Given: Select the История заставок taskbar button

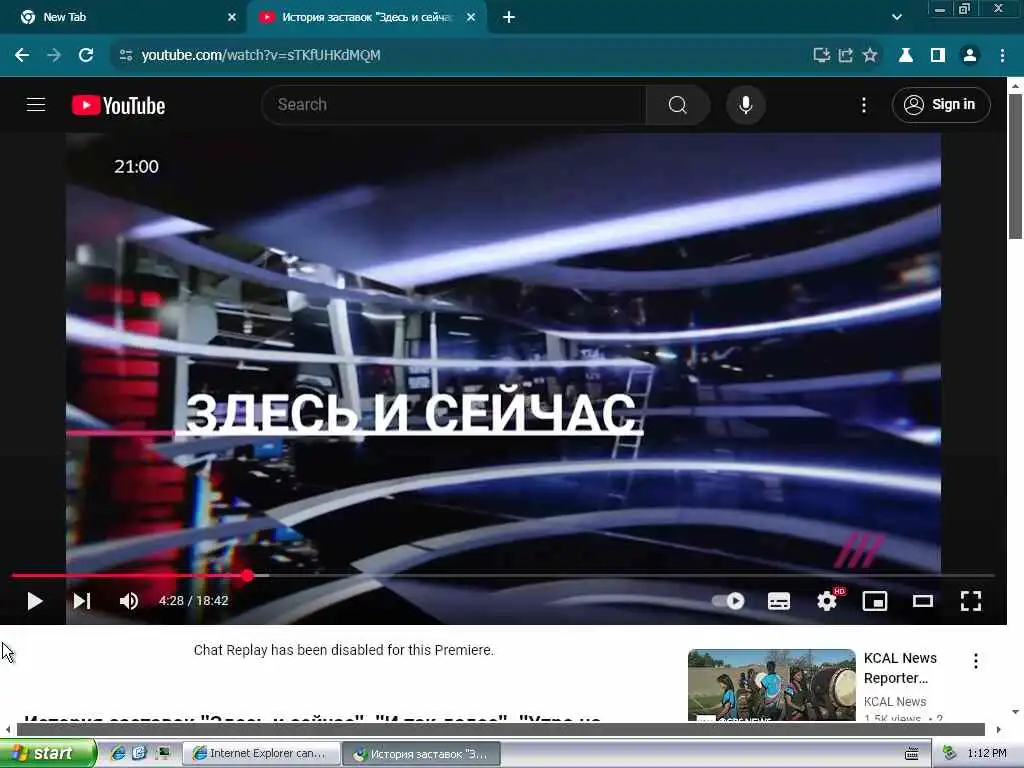Looking at the screenshot, I should point(421,754).
